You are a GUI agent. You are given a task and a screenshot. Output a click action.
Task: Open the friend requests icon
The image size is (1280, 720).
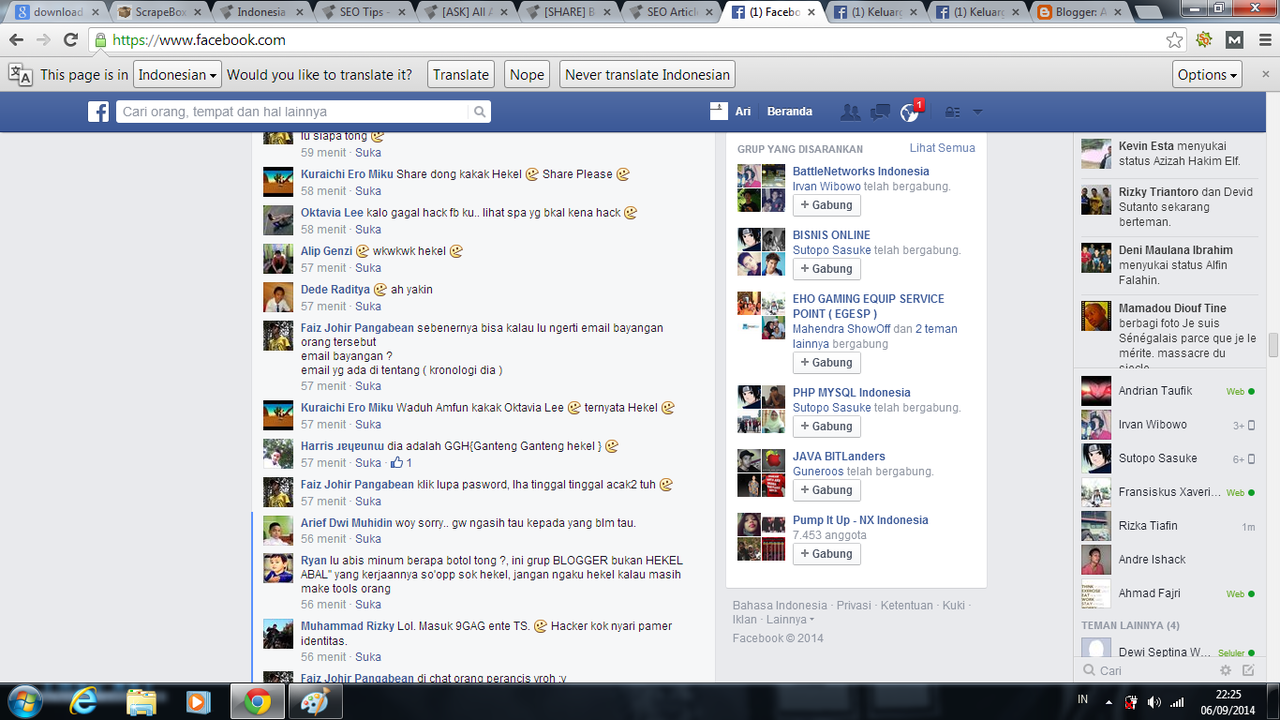point(850,112)
